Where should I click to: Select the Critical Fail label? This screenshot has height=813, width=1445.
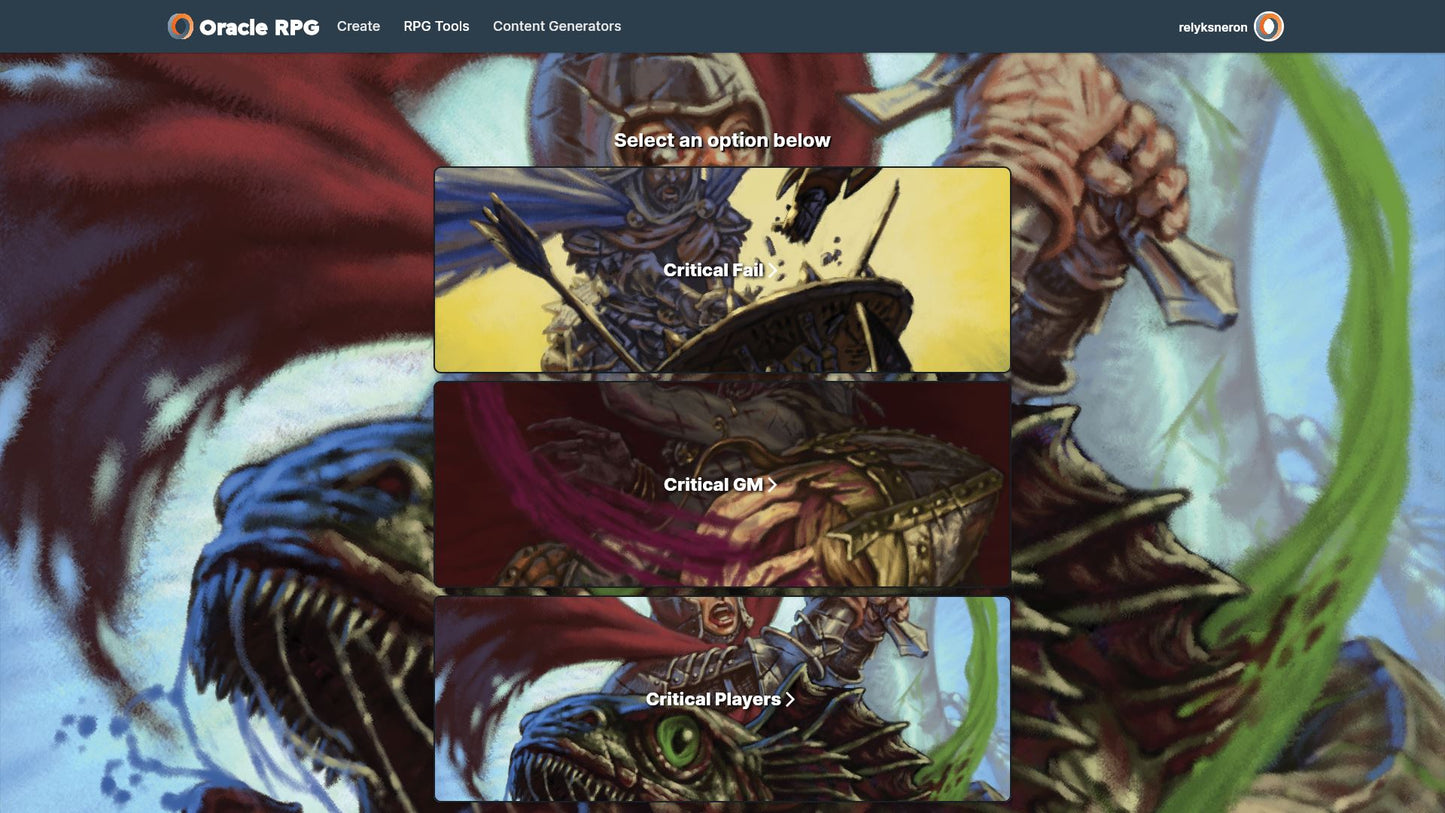point(712,270)
